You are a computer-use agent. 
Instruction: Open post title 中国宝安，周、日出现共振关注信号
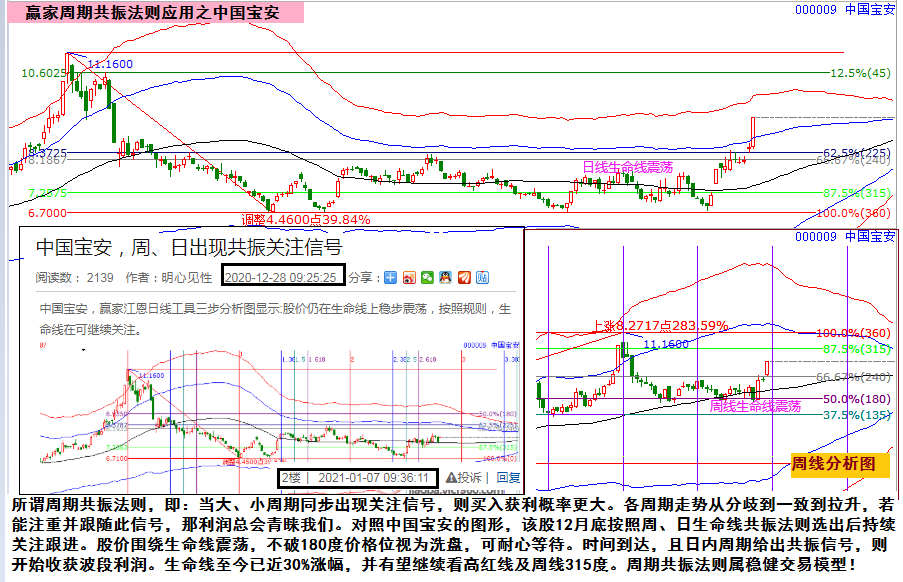(189, 245)
